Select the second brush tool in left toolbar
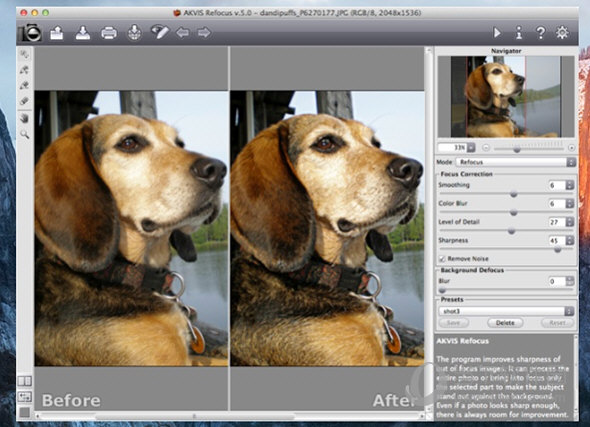Image resolution: width=590 pixels, height=427 pixels. click(25, 70)
